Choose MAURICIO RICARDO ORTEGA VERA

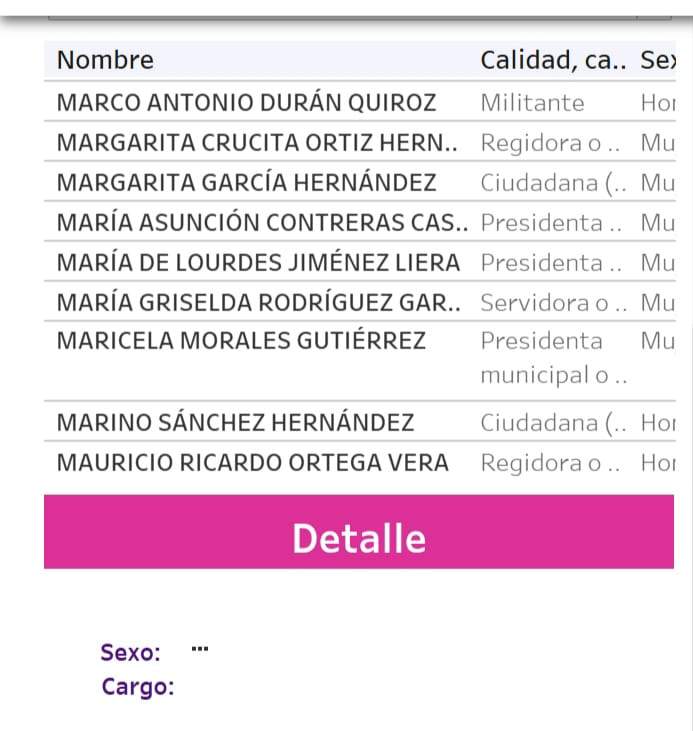tap(252, 463)
